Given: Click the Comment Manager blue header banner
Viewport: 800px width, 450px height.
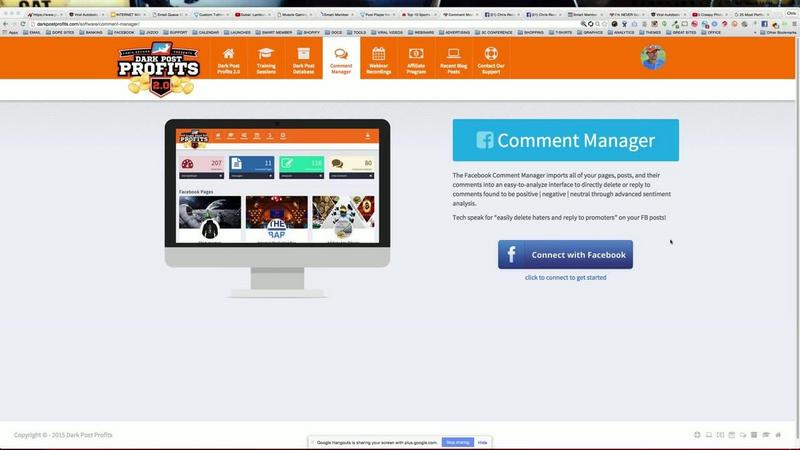Looking at the screenshot, I should (565, 140).
